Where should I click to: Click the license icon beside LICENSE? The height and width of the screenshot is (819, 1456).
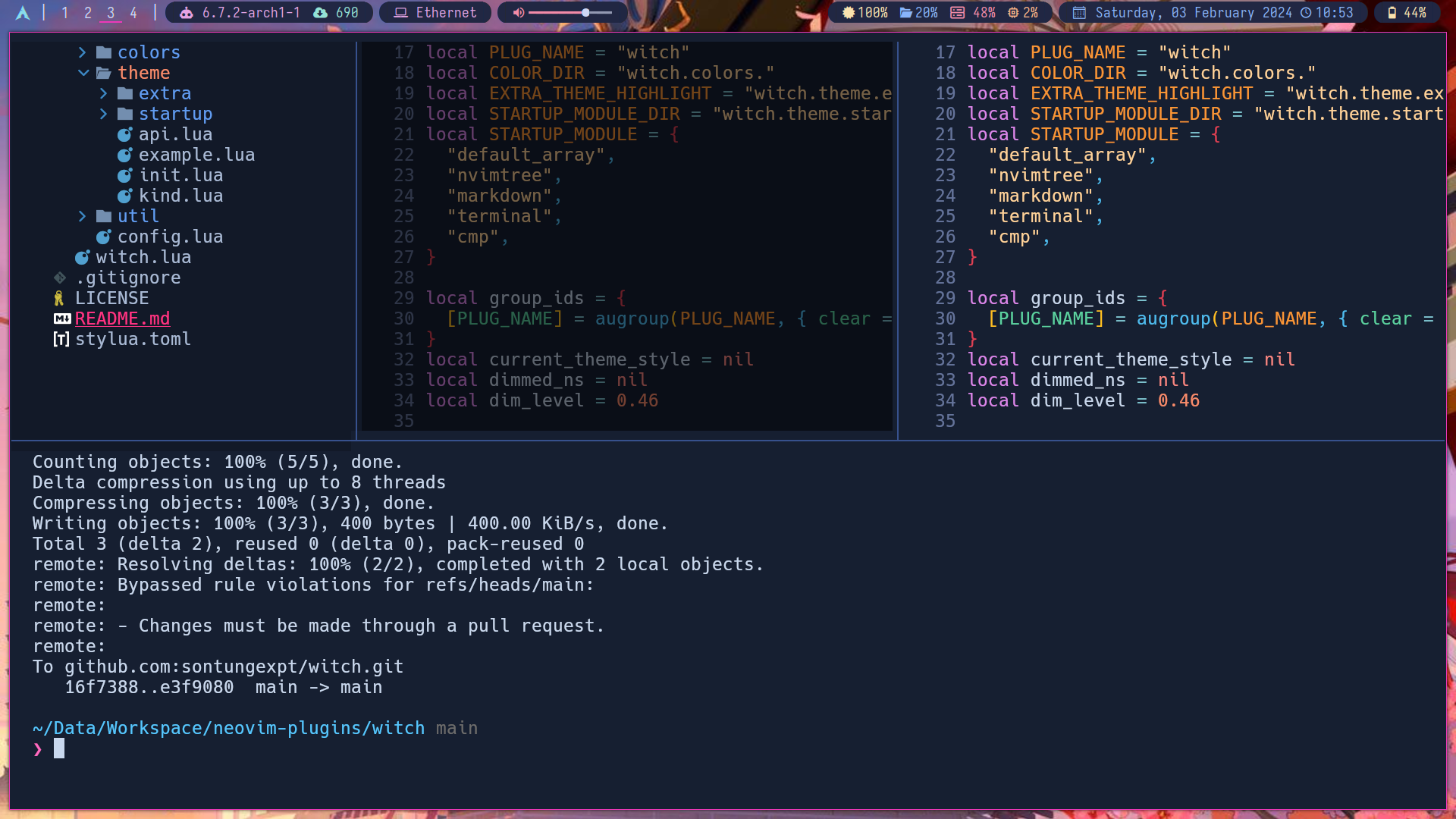pos(59,298)
